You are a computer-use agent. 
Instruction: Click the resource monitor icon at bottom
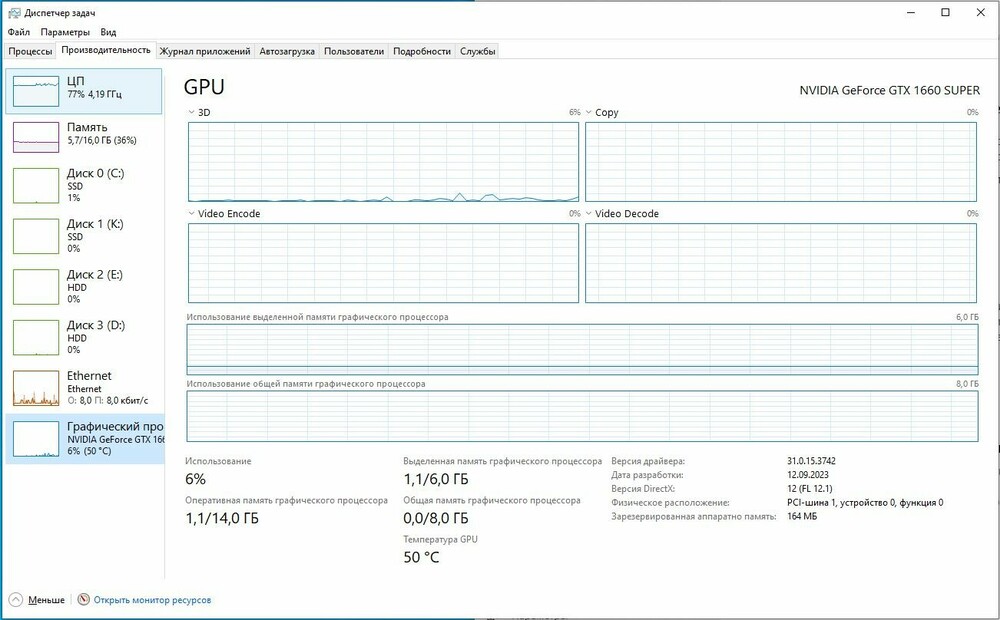tap(83, 600)
